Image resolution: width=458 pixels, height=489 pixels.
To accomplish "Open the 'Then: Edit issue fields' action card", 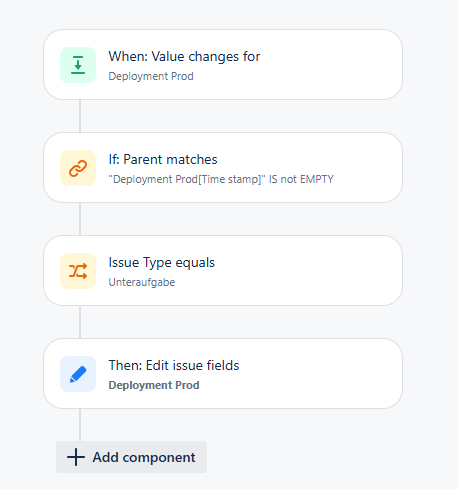I will coord(223,374).
